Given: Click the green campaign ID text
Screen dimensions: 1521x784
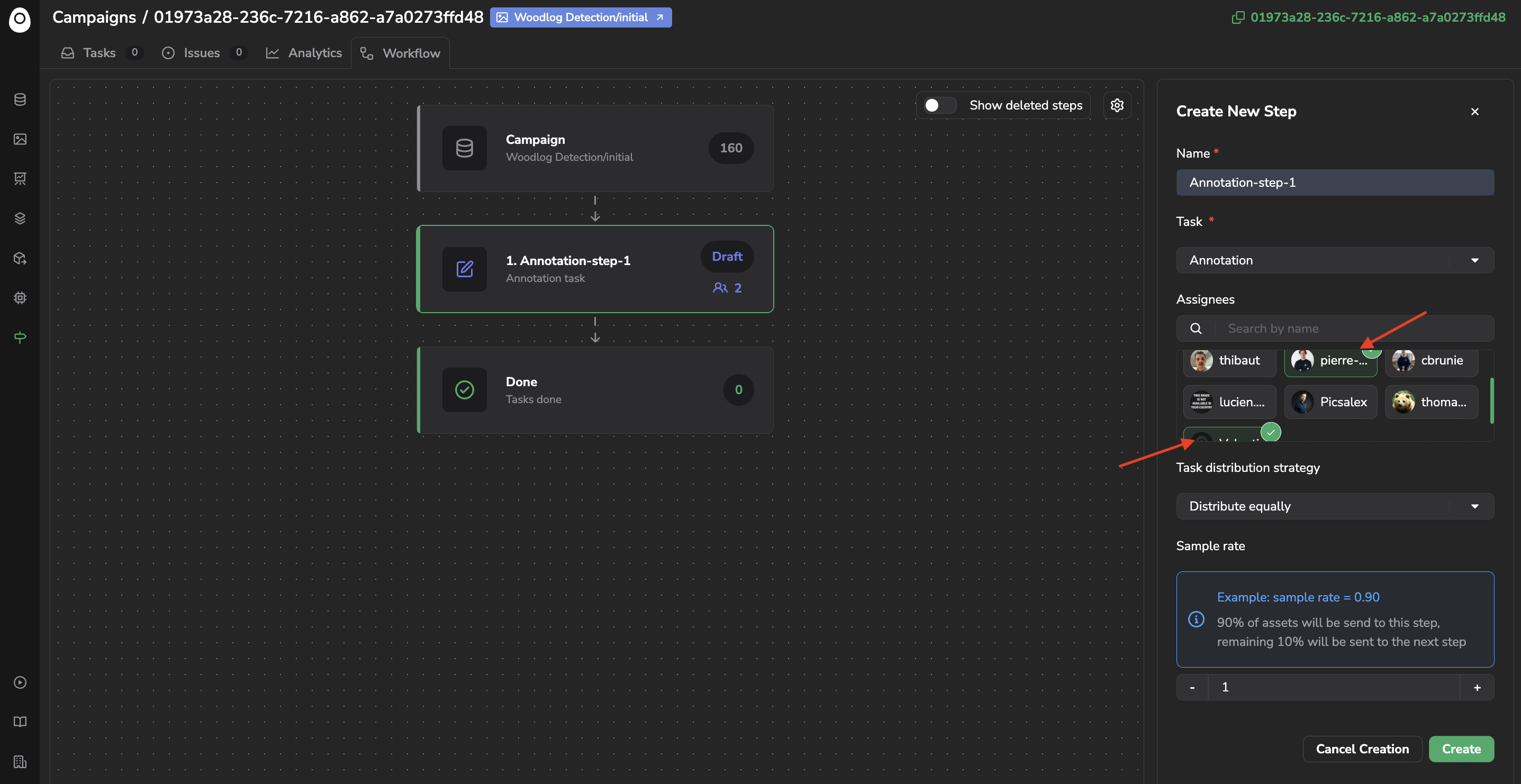Looking at the screenshot, I should tap(1378, 17).
